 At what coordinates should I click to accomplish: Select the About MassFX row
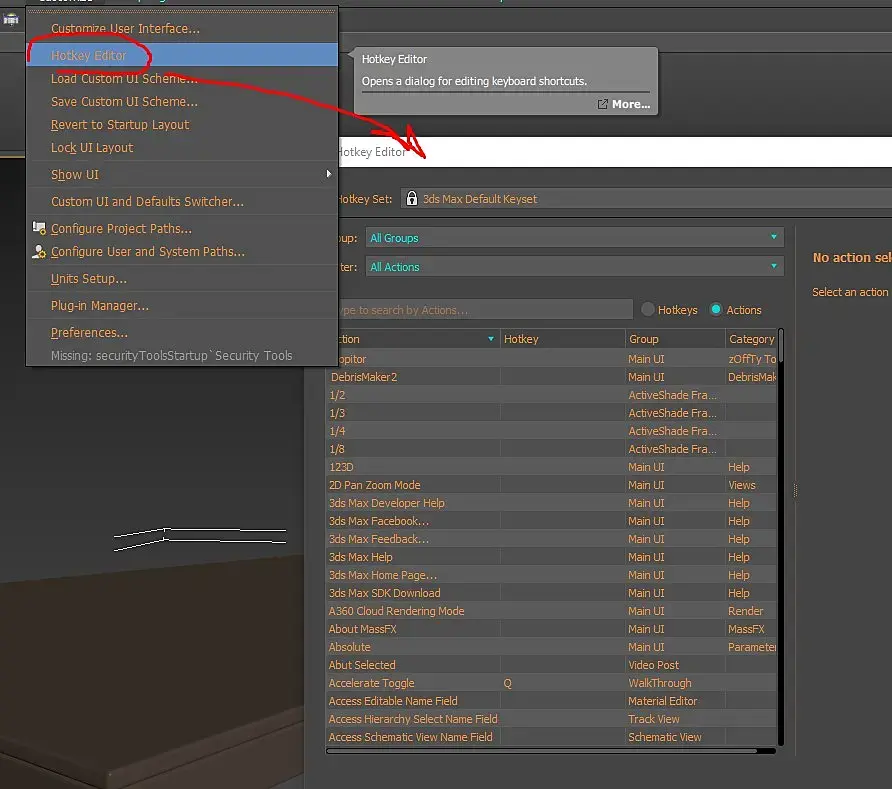tap(551, 629)
